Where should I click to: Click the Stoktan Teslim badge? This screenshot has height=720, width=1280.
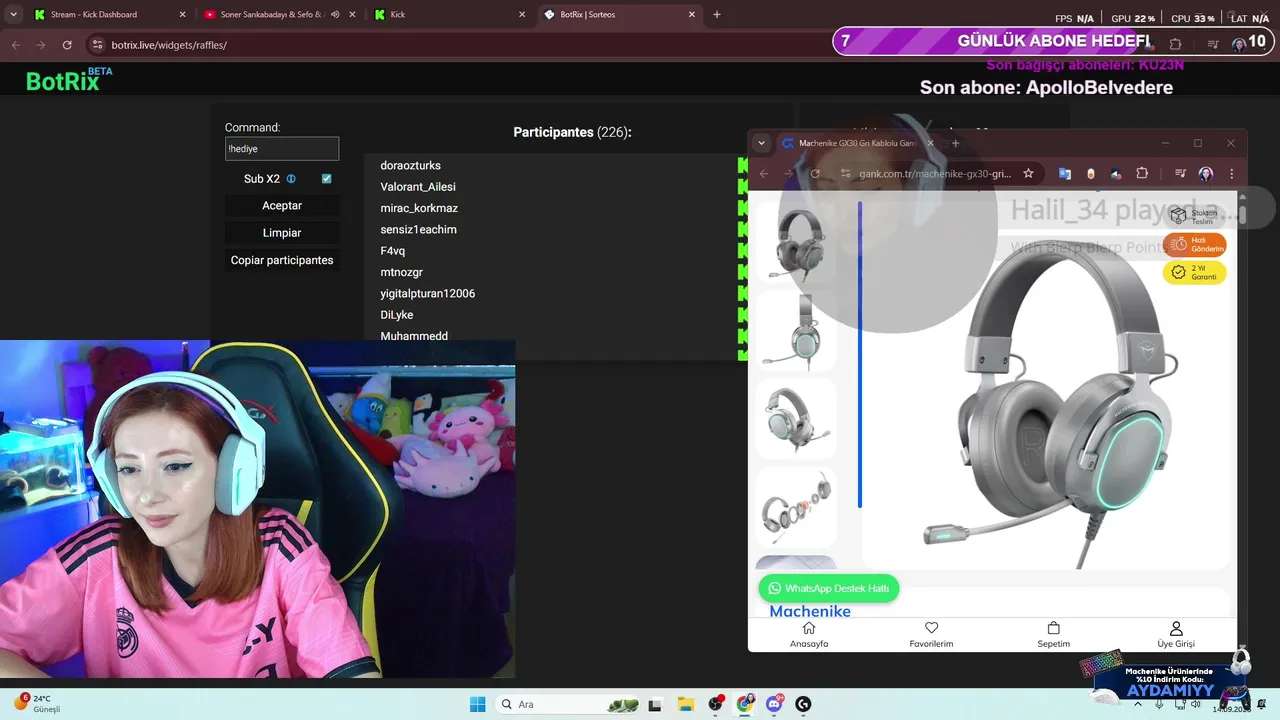coord(1194,216)
